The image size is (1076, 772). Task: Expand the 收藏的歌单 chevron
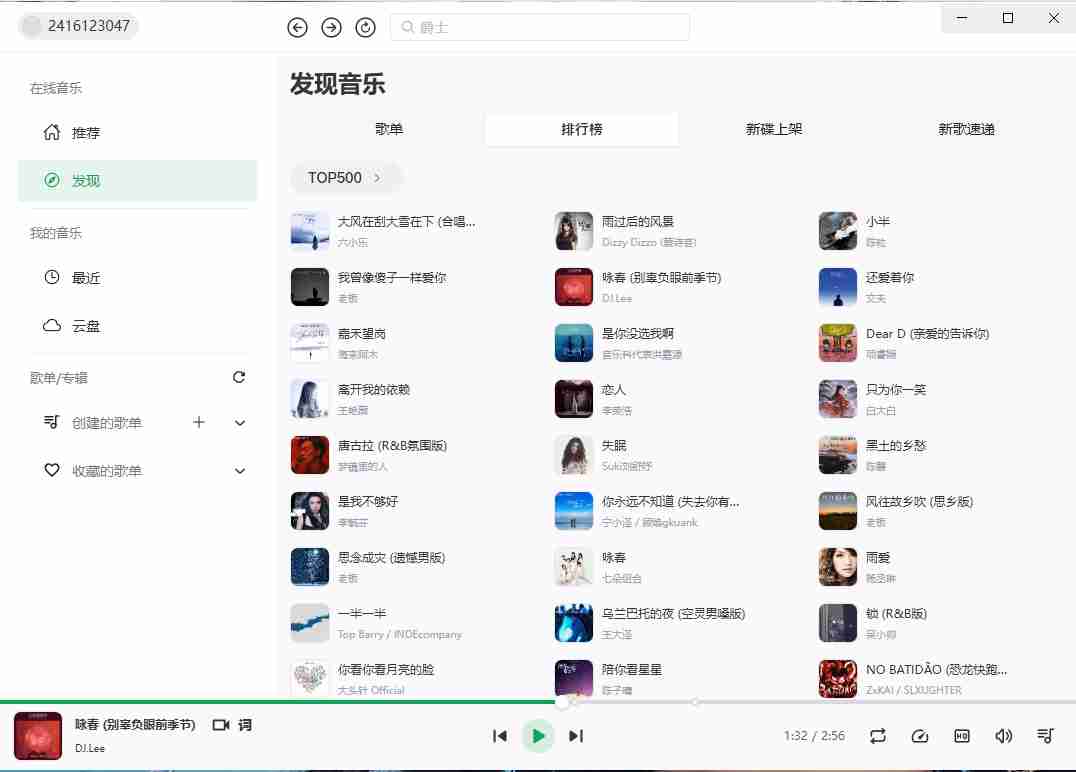click(240, 471)
